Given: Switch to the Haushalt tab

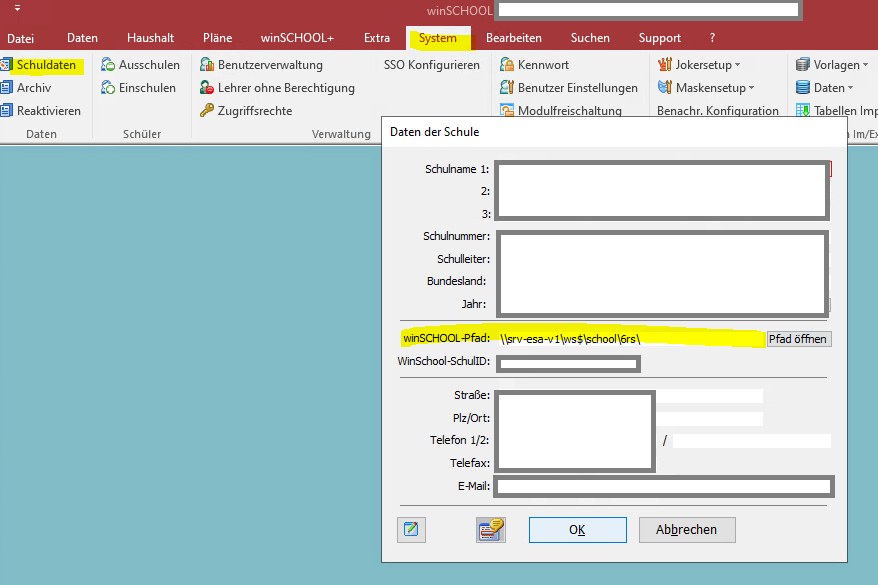Looking at the screenshot, I should (150, 38).
